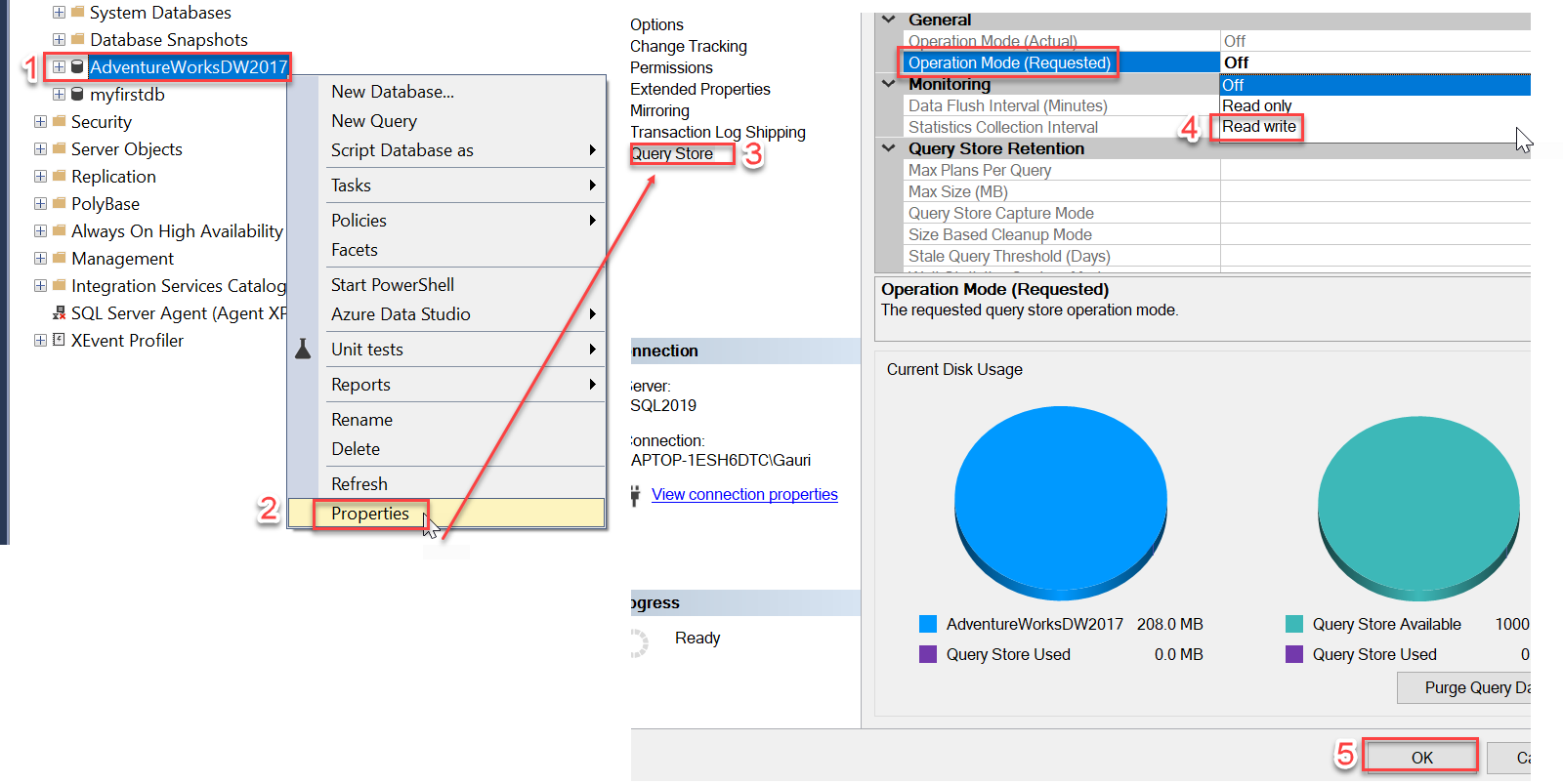The height and width of the screenshot is (784, 1563).
Task: Click the XEvent Profiler icon
Action: point(59,341)
